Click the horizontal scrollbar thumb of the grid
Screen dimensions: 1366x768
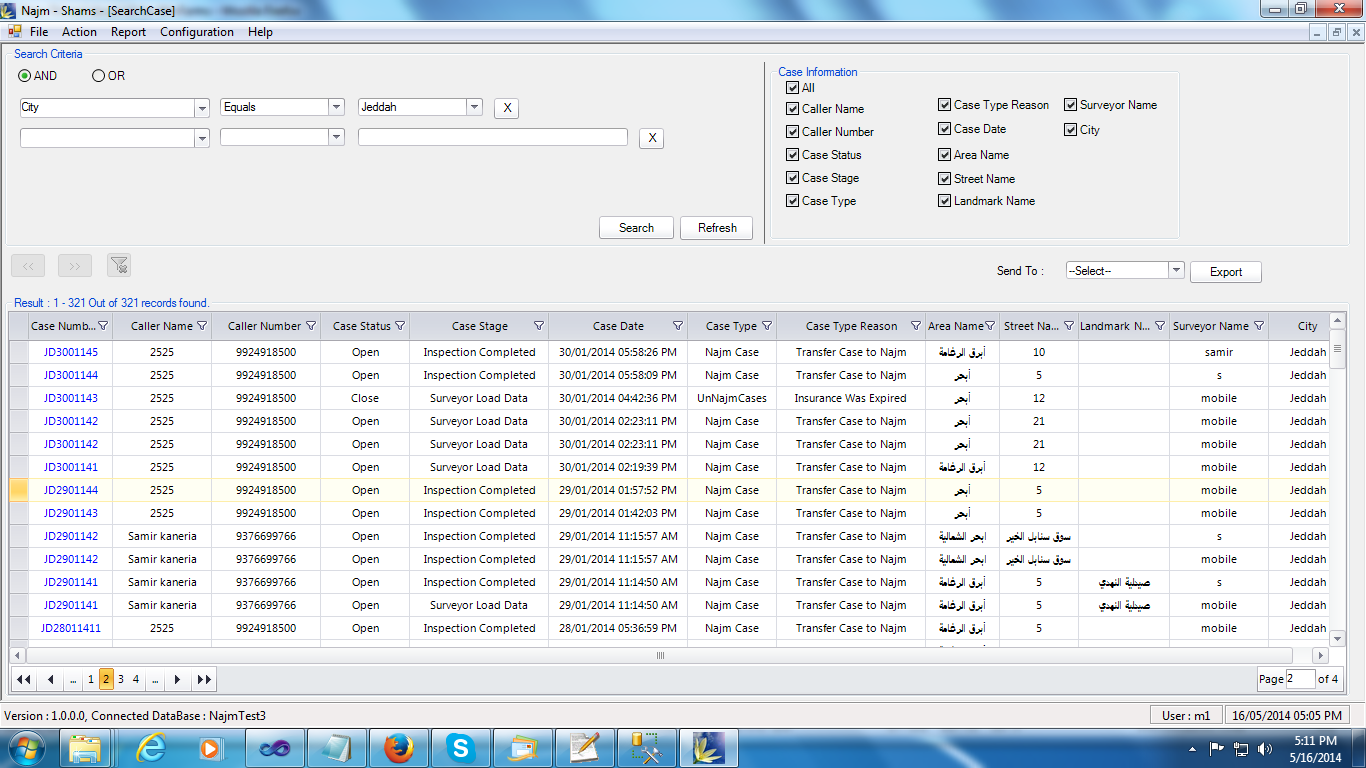pyautogui.click(x=660, y=656)
